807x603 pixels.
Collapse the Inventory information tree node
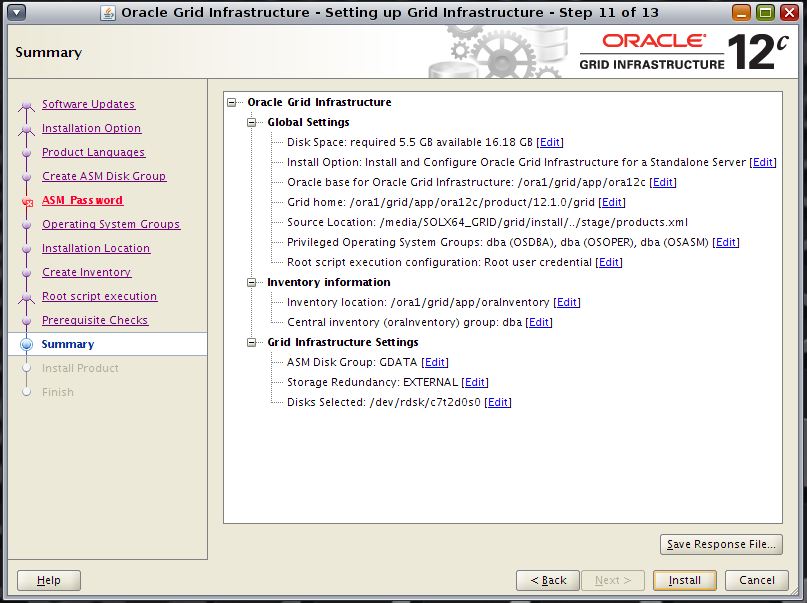pyautogui.click(x=252, y=282)
